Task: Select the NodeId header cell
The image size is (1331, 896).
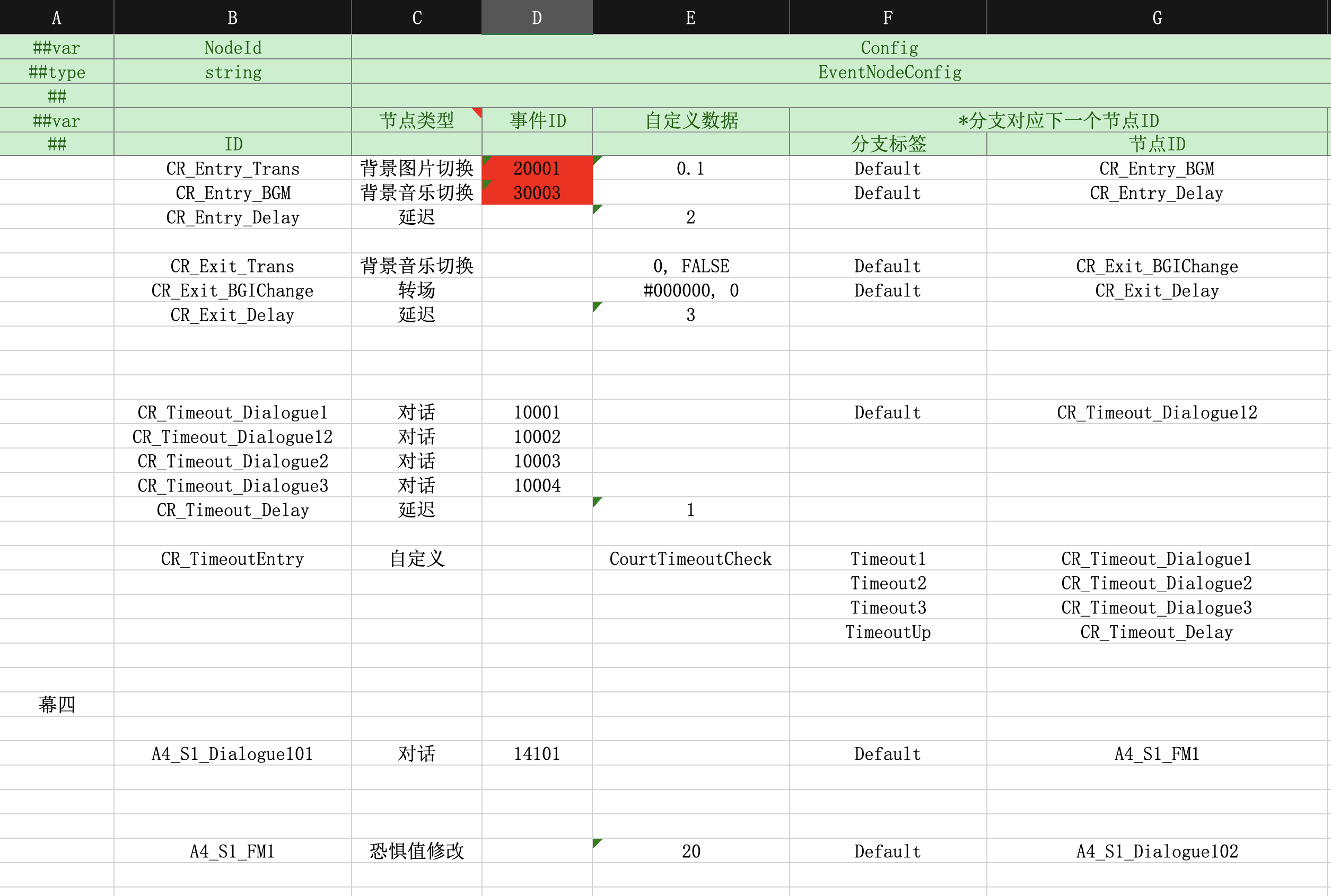Action: pyautogui.click(x=233, y=47)
